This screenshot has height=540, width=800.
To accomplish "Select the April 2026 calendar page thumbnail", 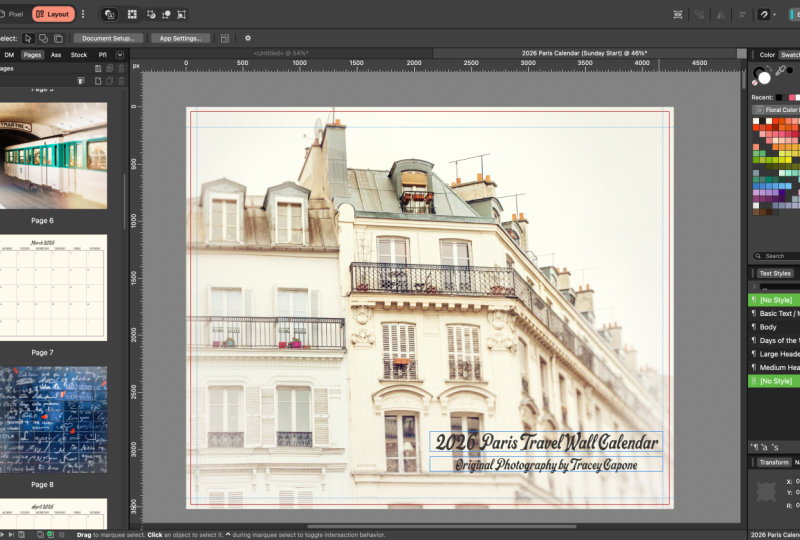I will [x=53, y=513].
